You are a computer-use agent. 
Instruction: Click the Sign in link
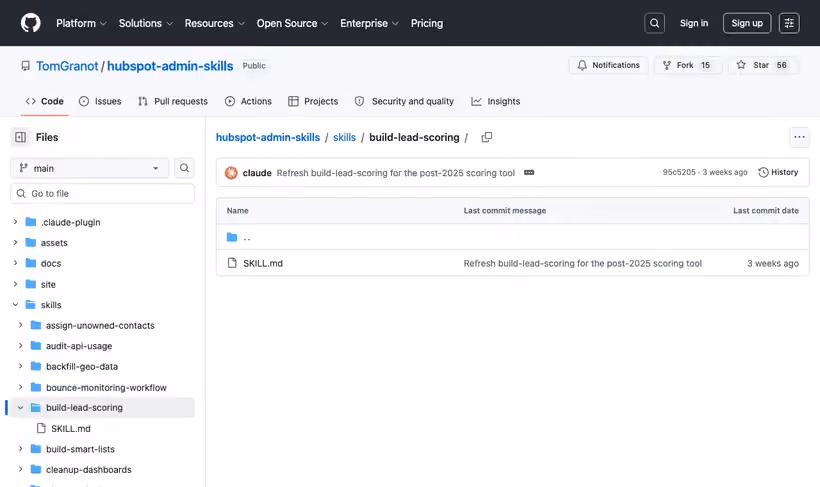(x=693, y=23)
